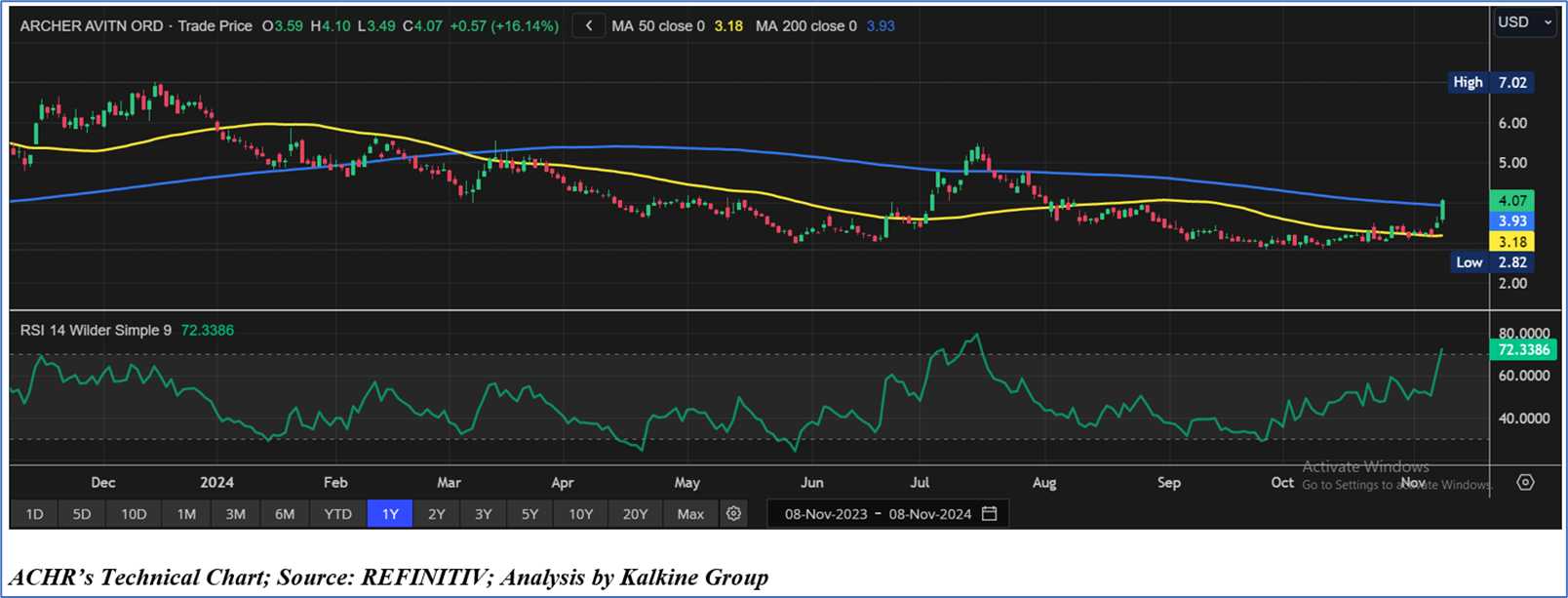Select the YTD time range

[x=337, y=514]
